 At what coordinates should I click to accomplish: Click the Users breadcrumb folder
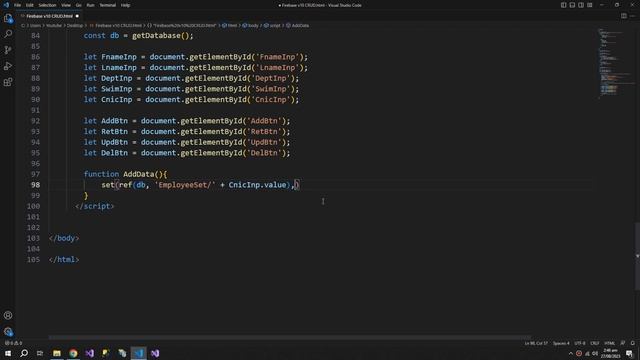point(35,25)
